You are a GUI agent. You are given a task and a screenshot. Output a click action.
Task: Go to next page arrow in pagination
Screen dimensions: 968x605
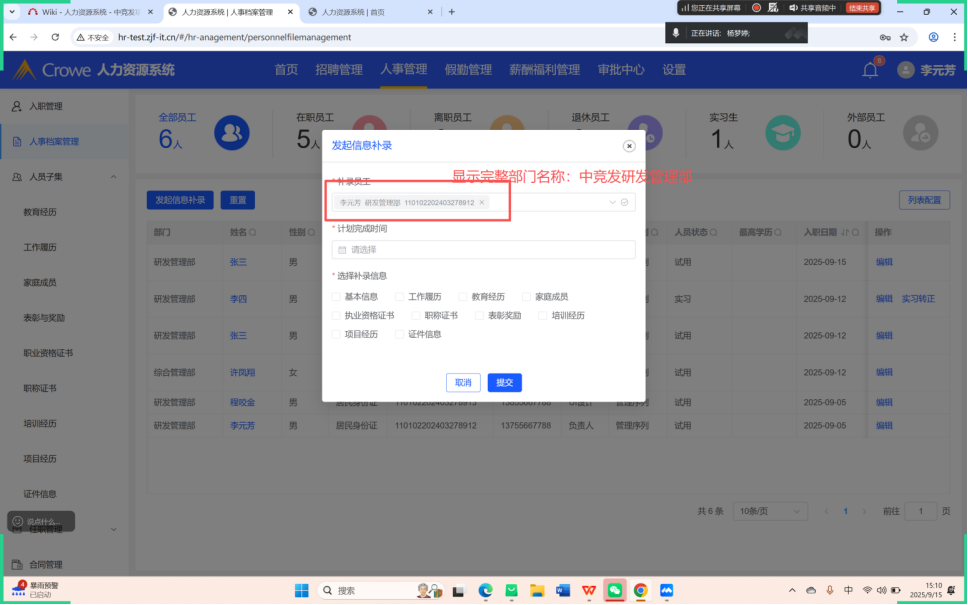click(864, 511)
